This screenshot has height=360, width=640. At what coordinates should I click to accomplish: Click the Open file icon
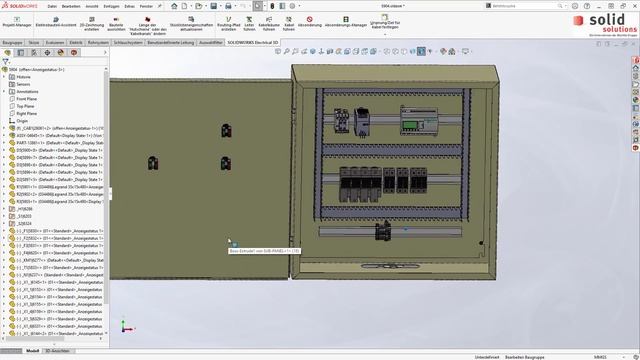(198, 6)
